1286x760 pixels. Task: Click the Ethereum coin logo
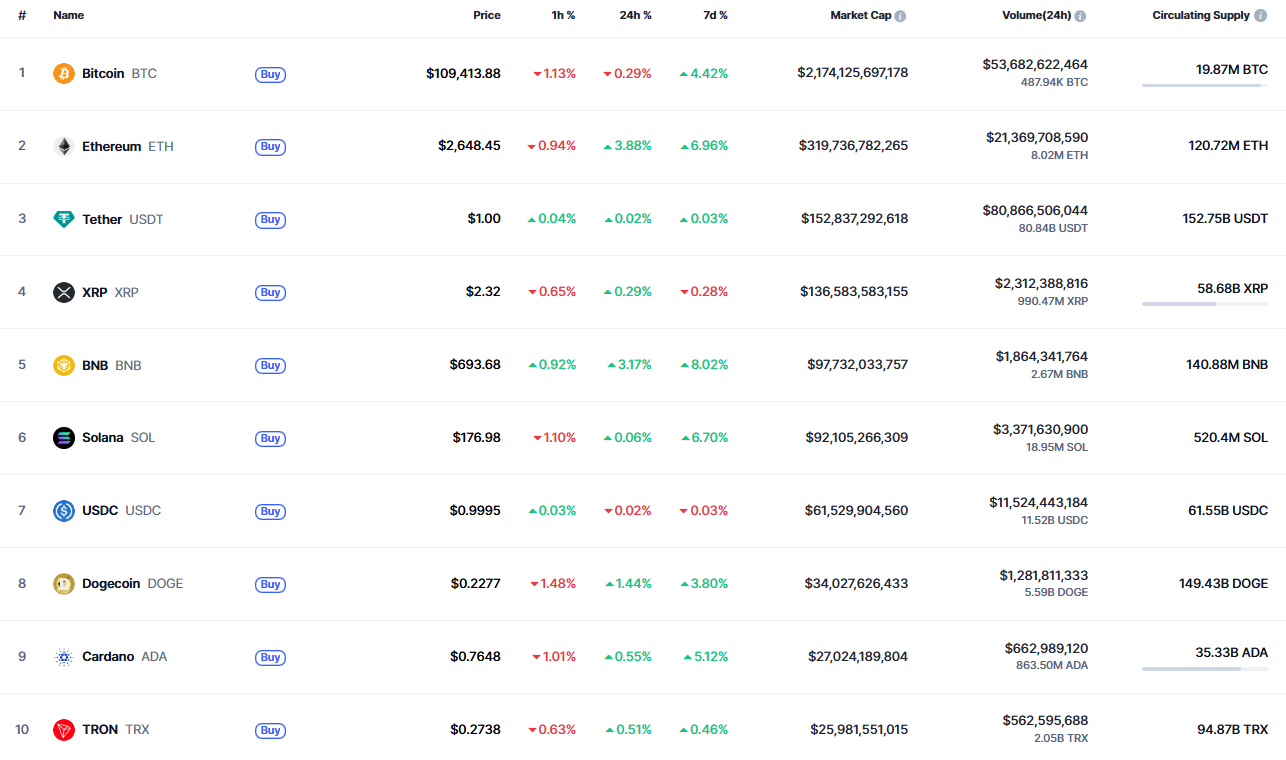pyautogui.click(x=64, y=147)
